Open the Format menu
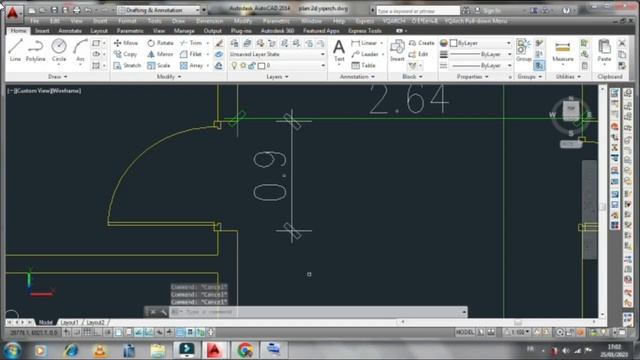640x360 pixels. tap(127, 21)
